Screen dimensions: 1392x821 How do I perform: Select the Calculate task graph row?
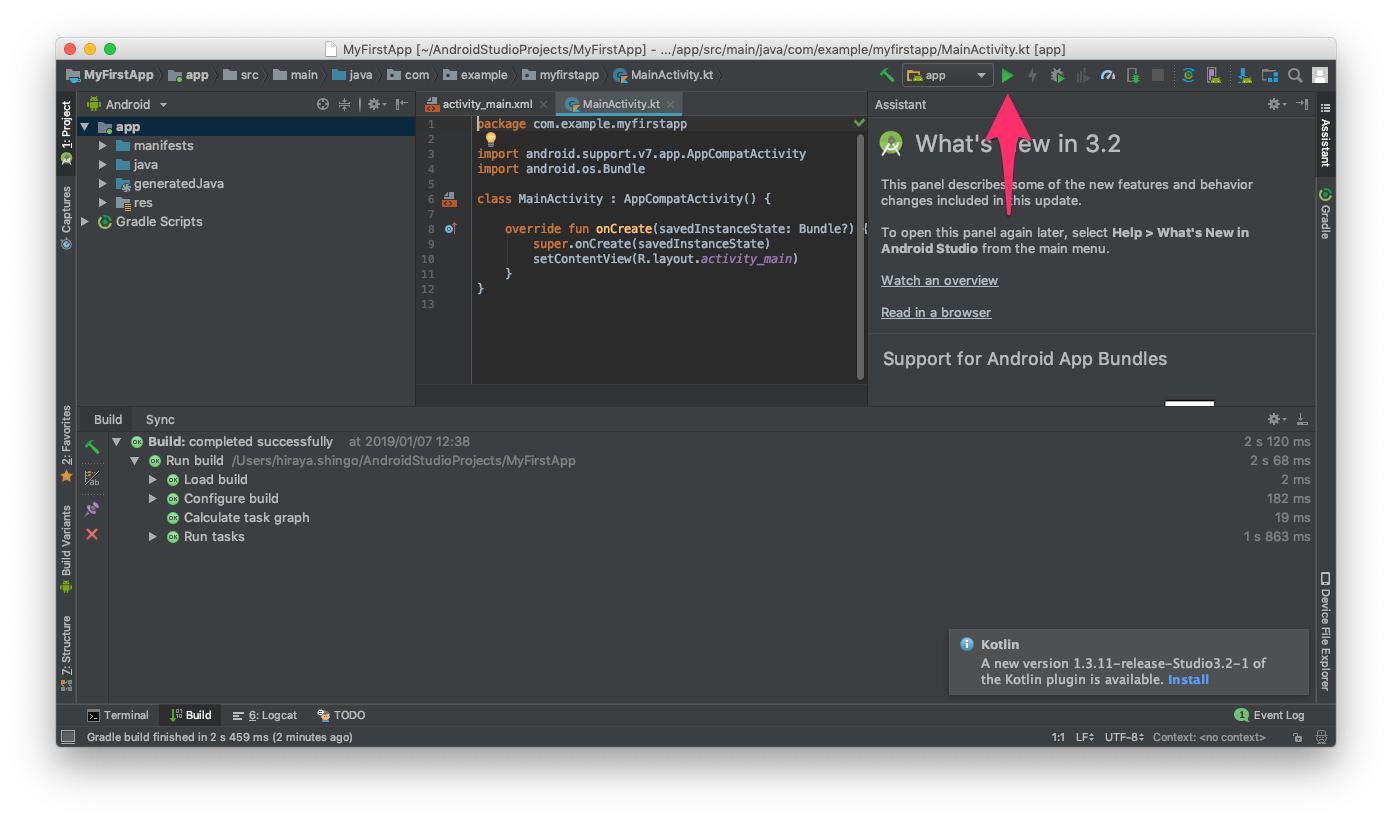713,518
